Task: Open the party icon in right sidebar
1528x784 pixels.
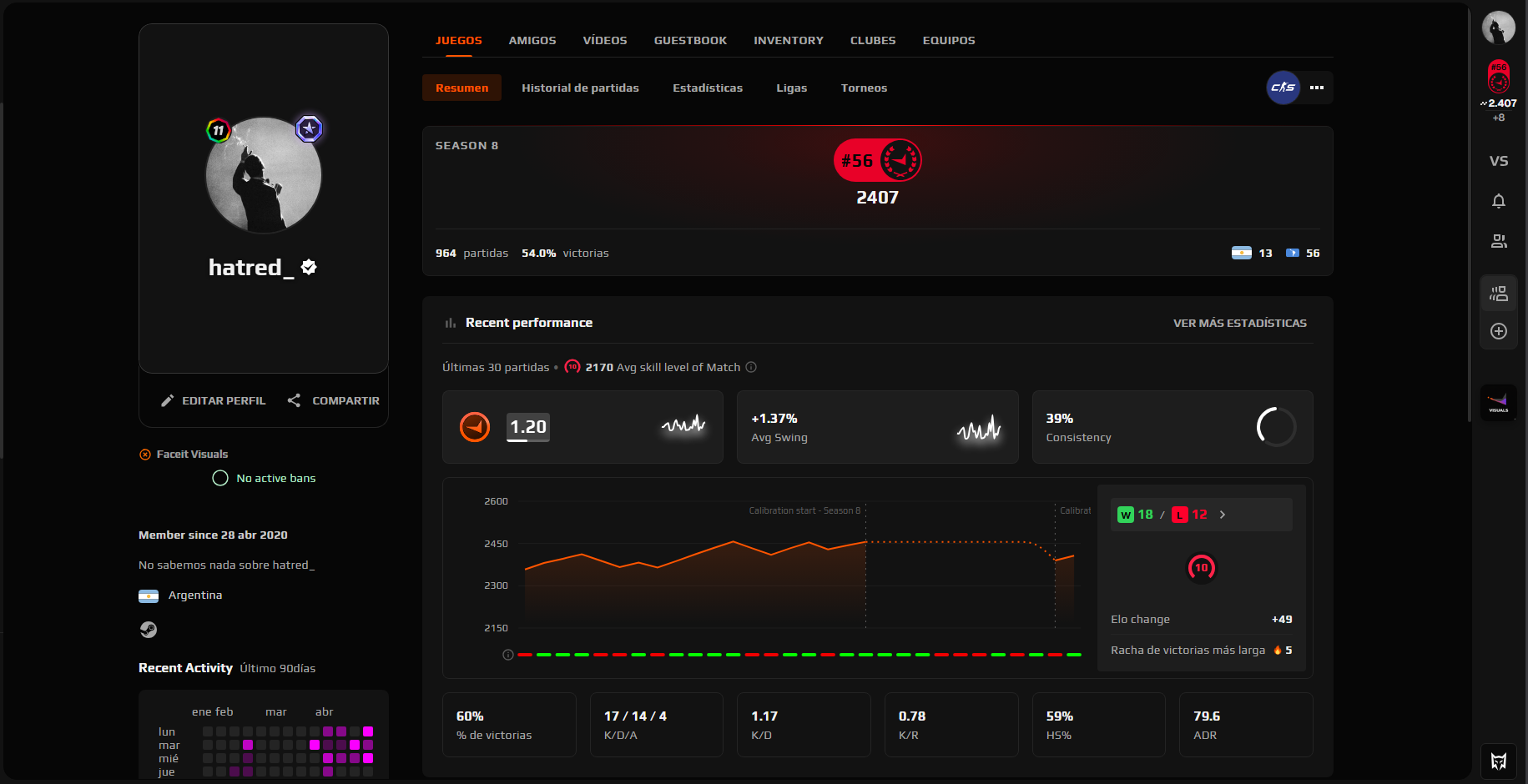Action: 1499,294
